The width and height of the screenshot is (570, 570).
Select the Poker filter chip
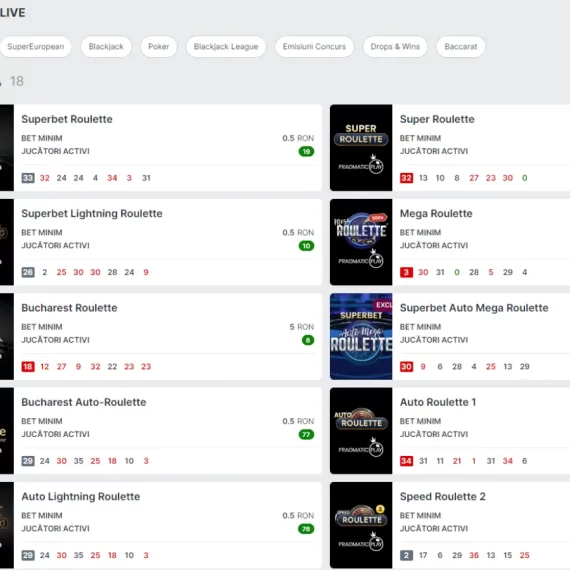(158, 47)
